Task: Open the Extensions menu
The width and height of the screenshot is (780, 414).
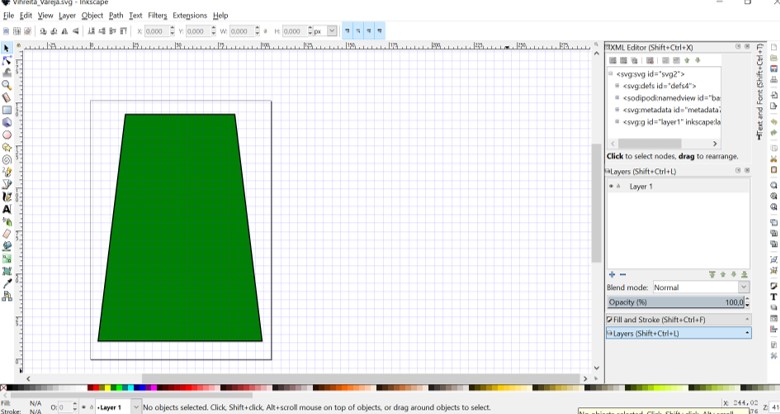Action: coord(190,15)
